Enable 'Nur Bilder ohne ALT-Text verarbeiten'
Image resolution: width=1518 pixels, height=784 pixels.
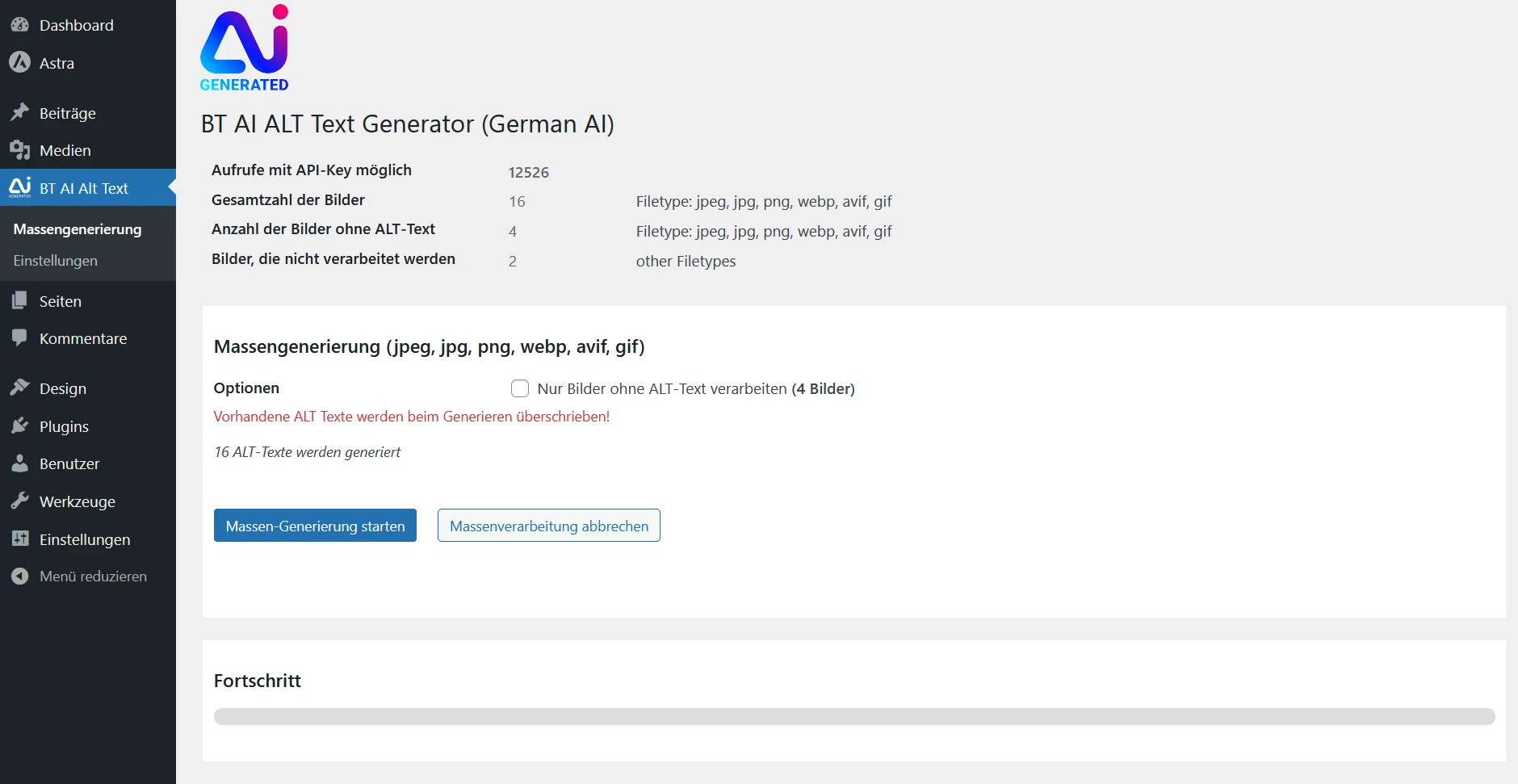[x=520, y=388]
